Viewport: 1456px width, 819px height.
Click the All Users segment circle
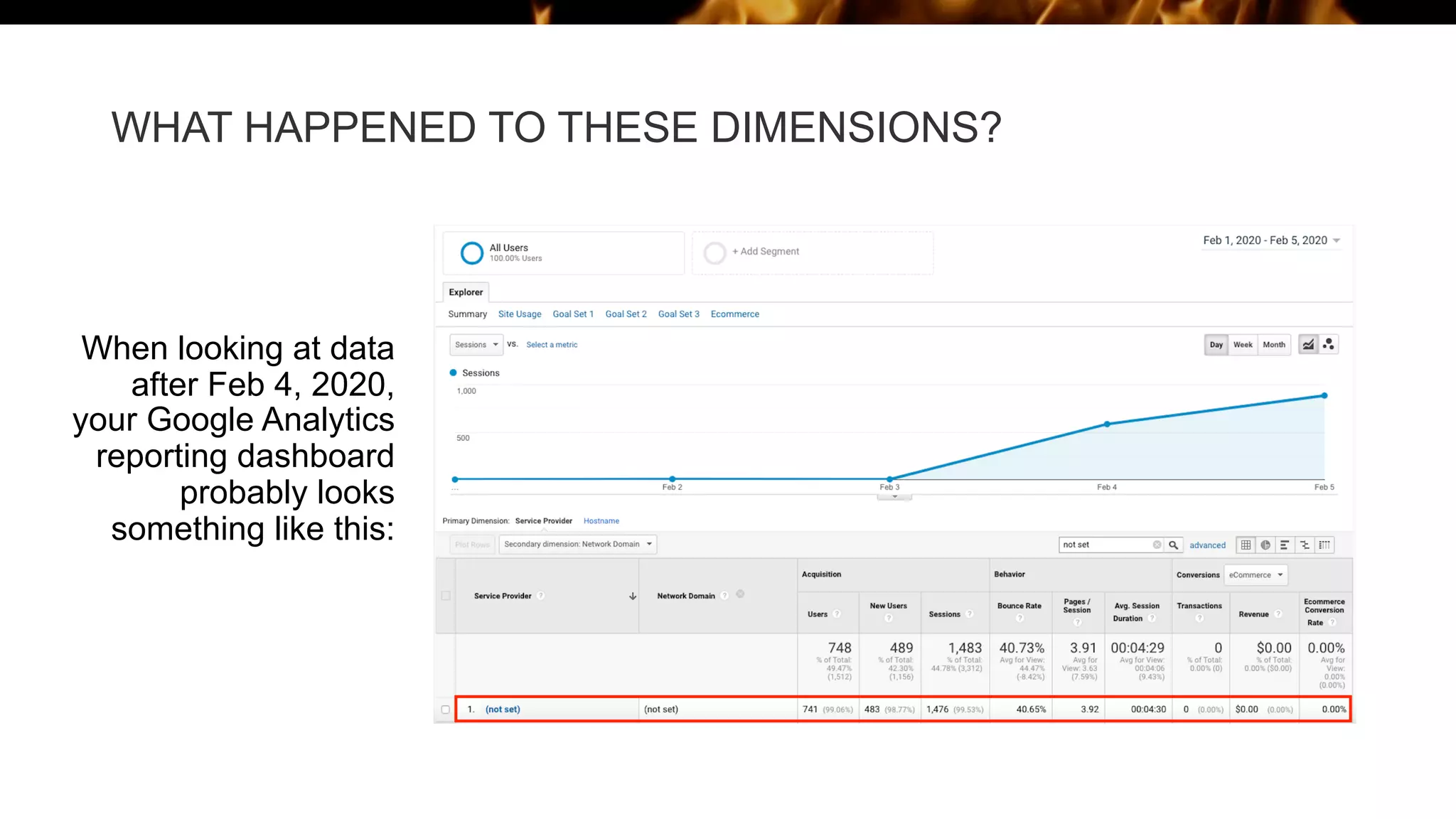point(472,253)
